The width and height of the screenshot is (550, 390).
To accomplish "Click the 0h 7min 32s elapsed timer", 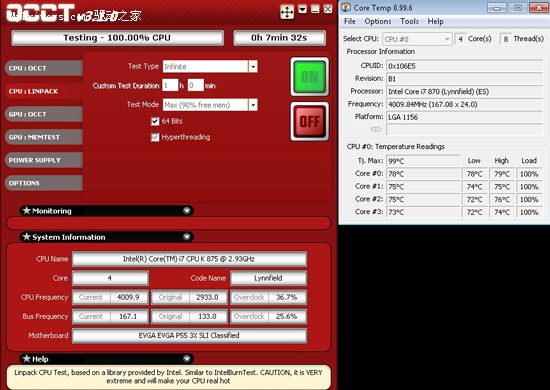I will tap(280, 38).
